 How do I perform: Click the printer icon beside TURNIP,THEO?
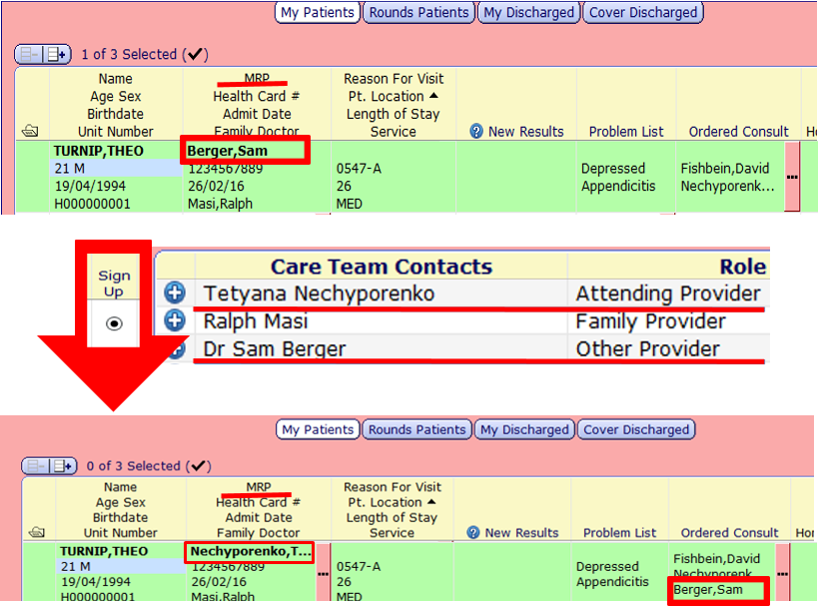tap(29, 130)
